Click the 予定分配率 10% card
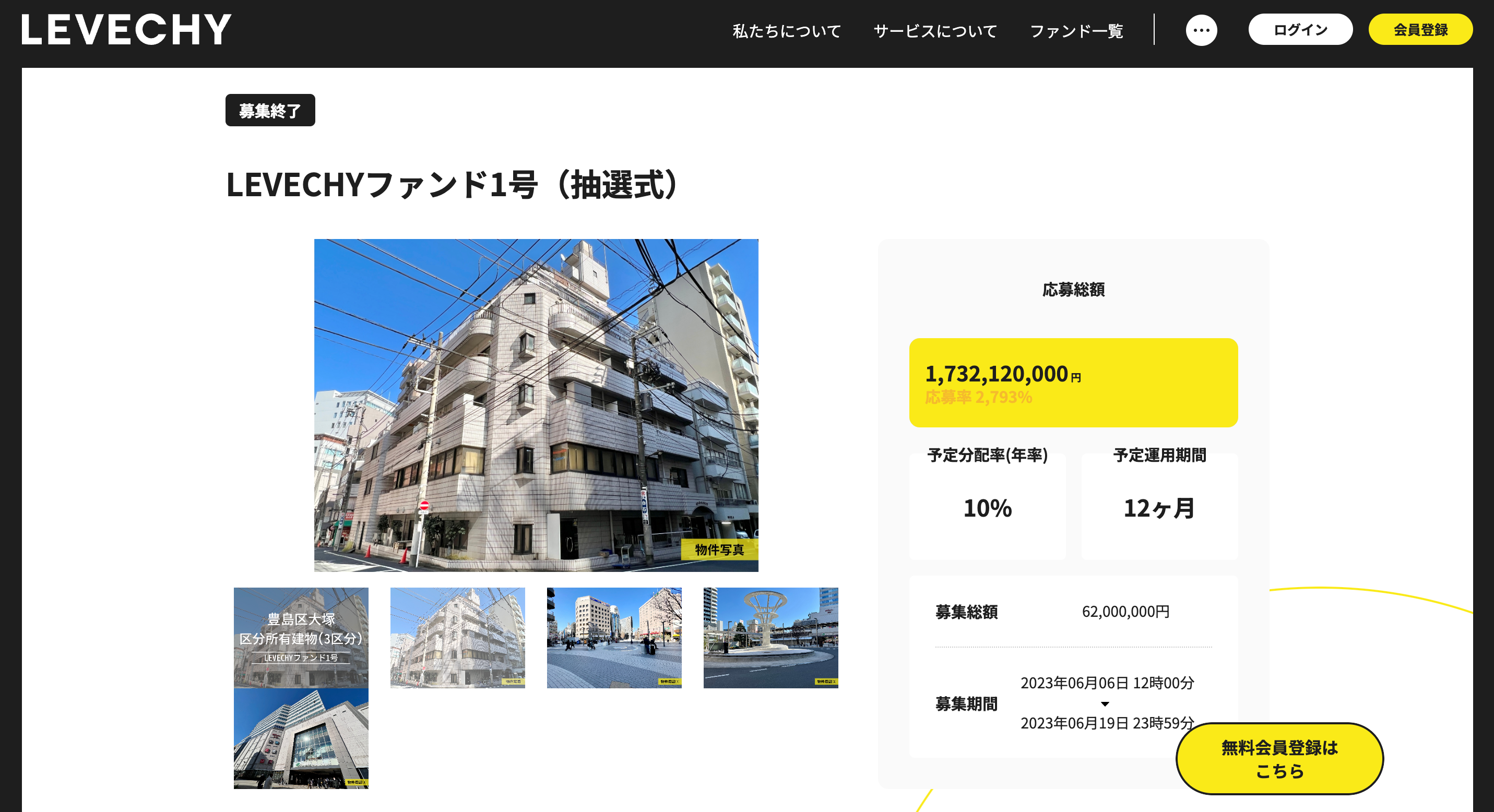 987,507
